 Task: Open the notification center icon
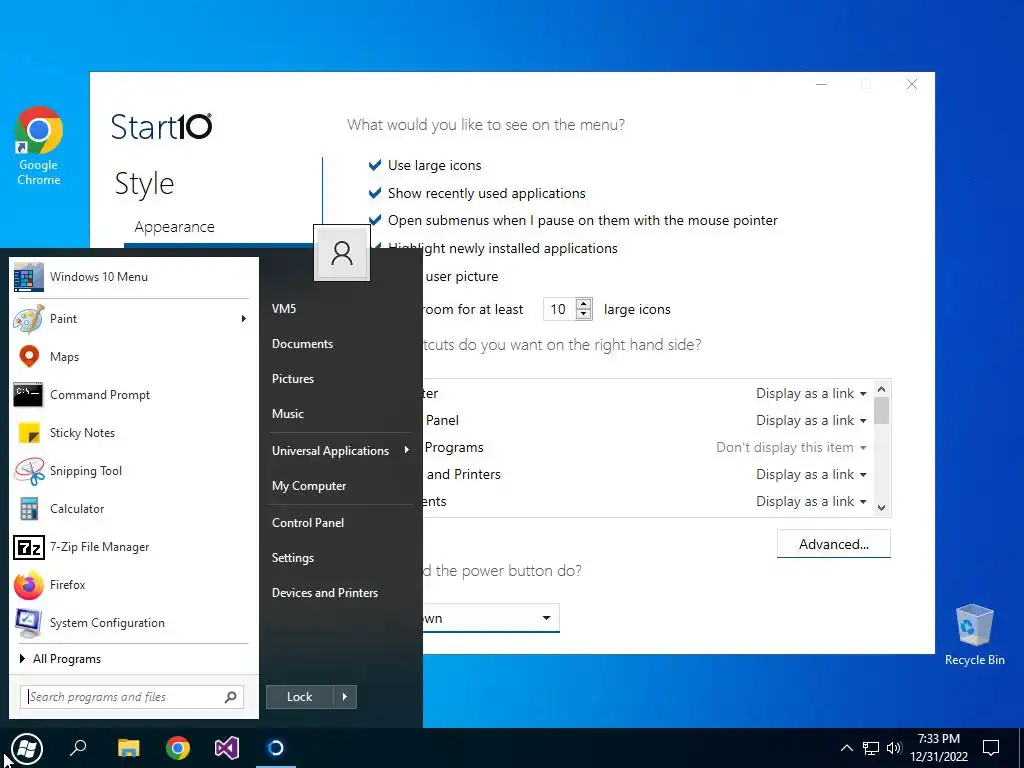click(991, 748)
